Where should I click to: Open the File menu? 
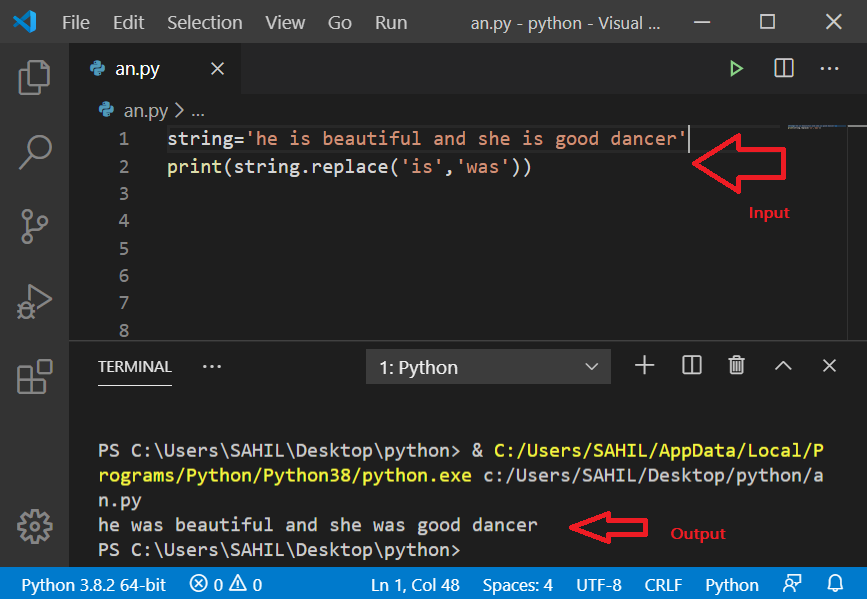click(76, 23)
